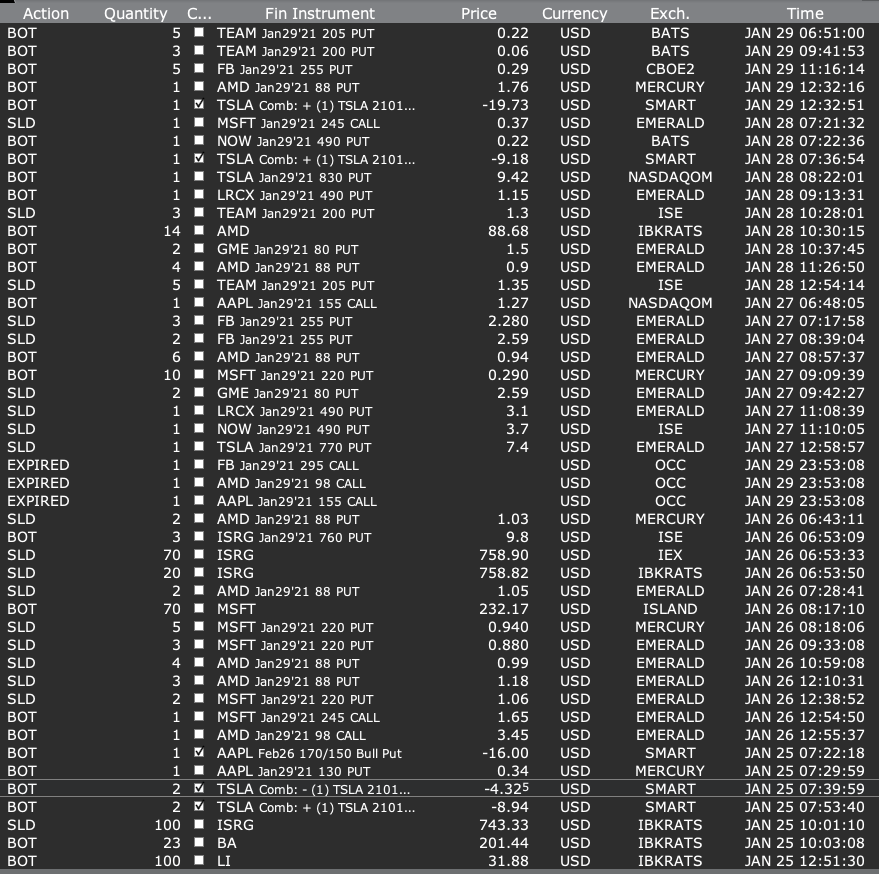Select AAPL Jan29'21 155 CALL bought at 1.27
This screenshot has height=874, width=879.
[x=297, y=303]
